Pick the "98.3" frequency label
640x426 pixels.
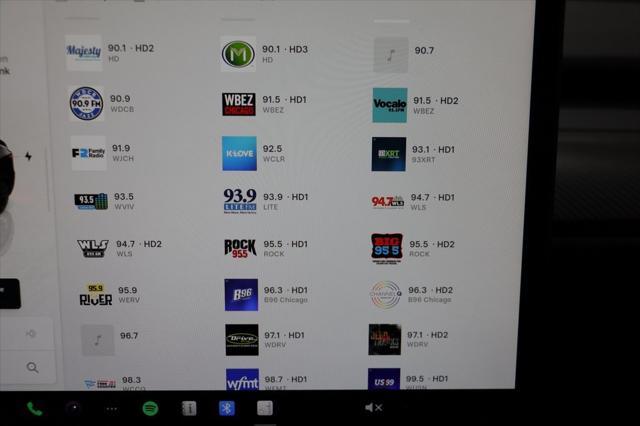point(131,380)
